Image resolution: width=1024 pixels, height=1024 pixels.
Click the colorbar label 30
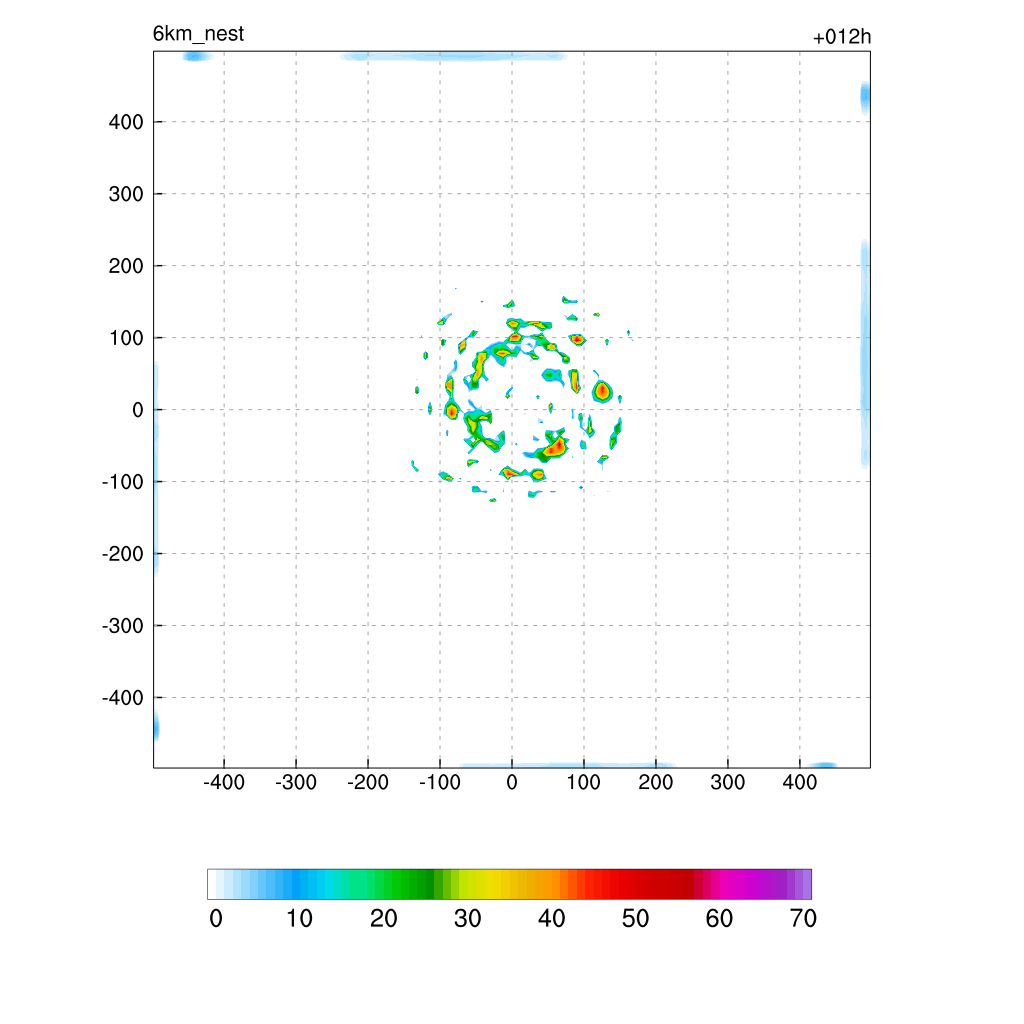click(x=468, y=919)
